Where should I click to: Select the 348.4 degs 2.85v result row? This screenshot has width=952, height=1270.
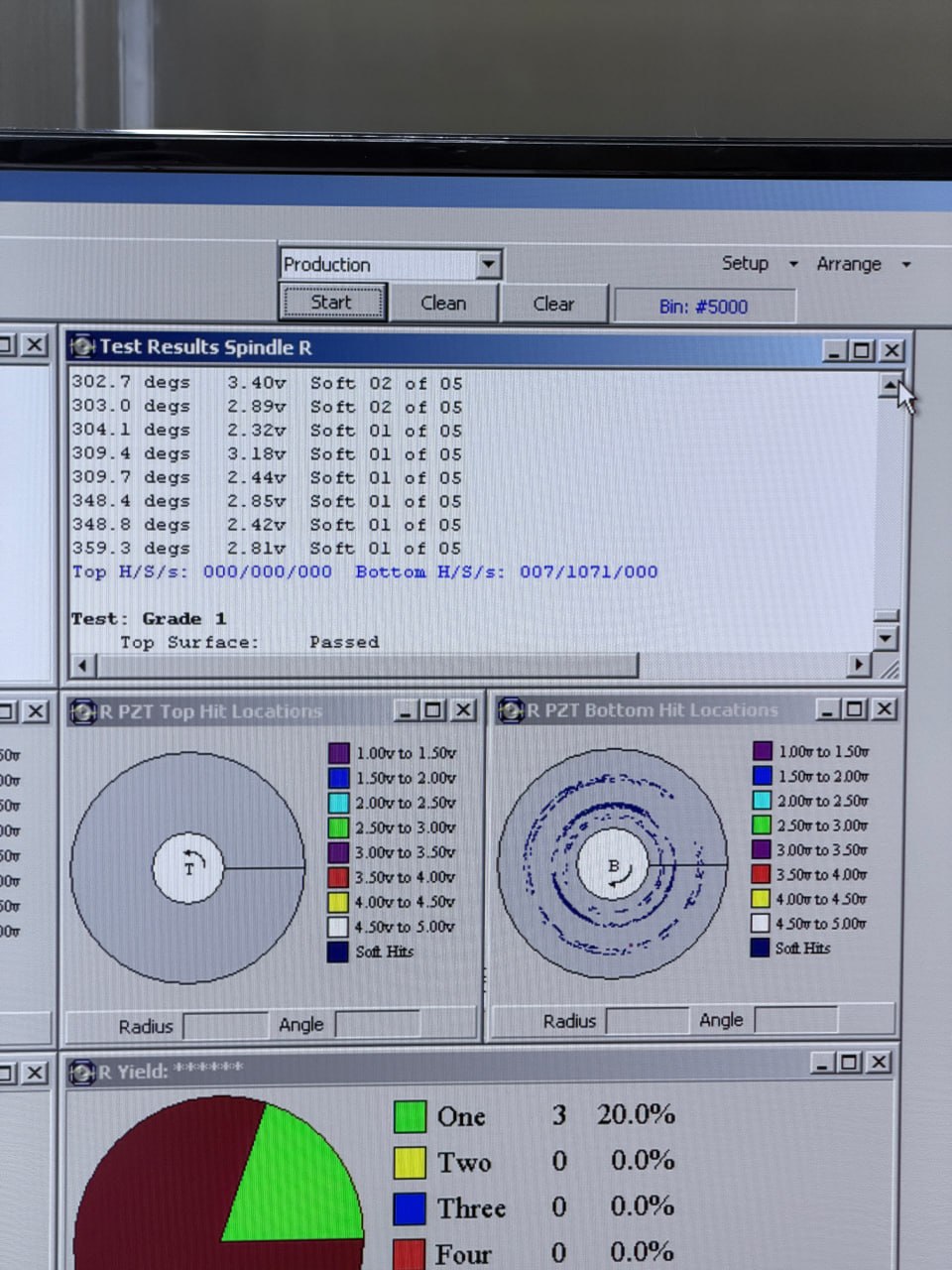tap(267, 501)
